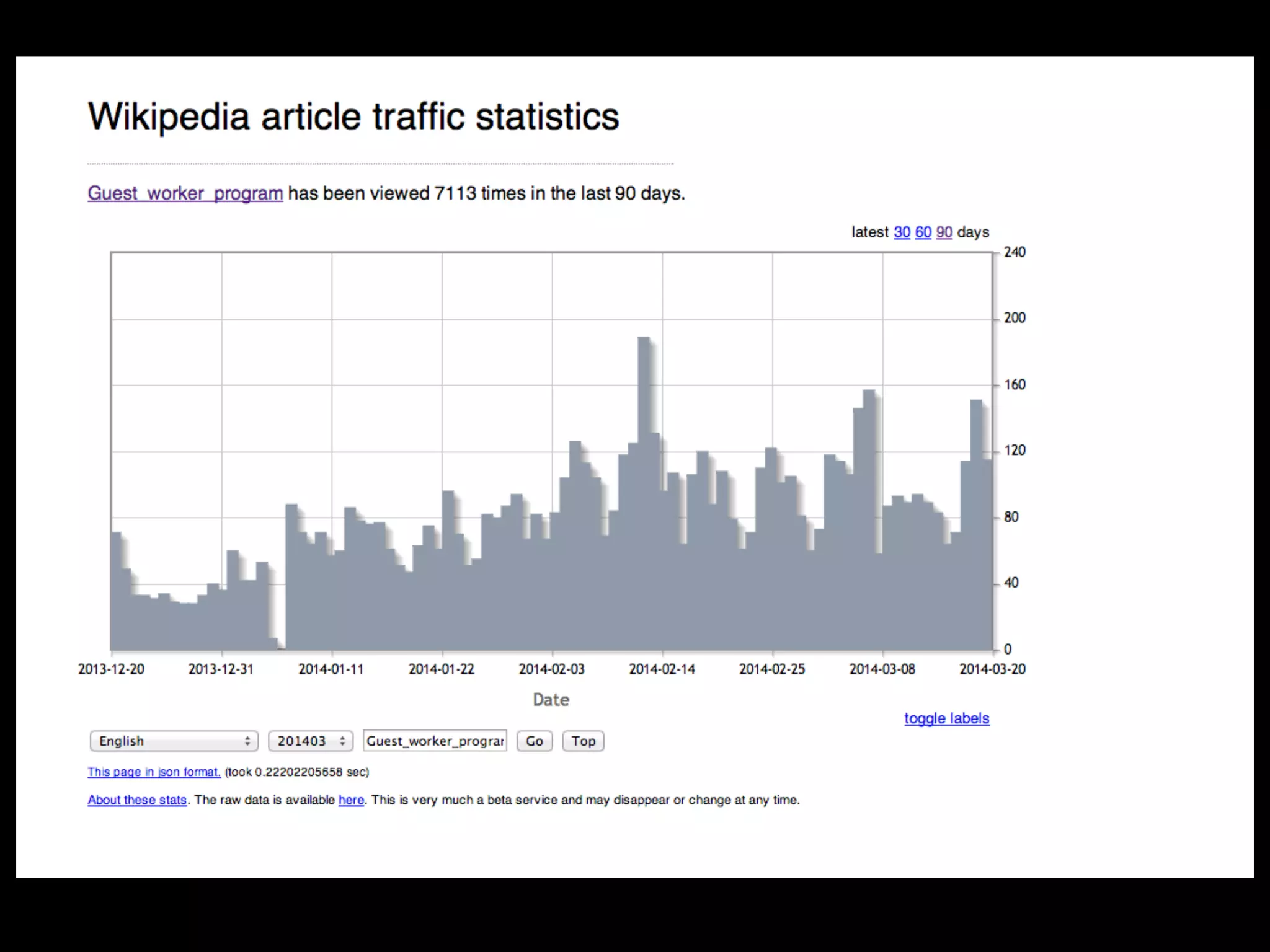The width and height of the screenshot is (1270, 952).
Task: Open the English language dropdown
Action: tap(174, 741)
